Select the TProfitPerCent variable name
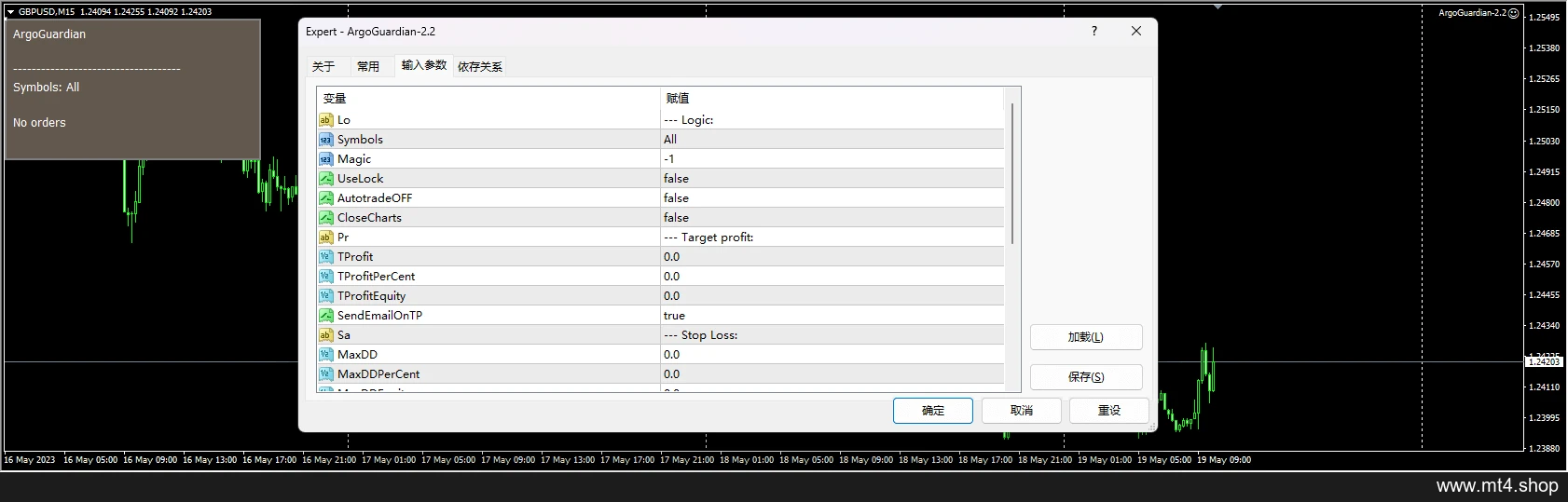This screenshot has width=1568, height=502. (x=377, y=277)
